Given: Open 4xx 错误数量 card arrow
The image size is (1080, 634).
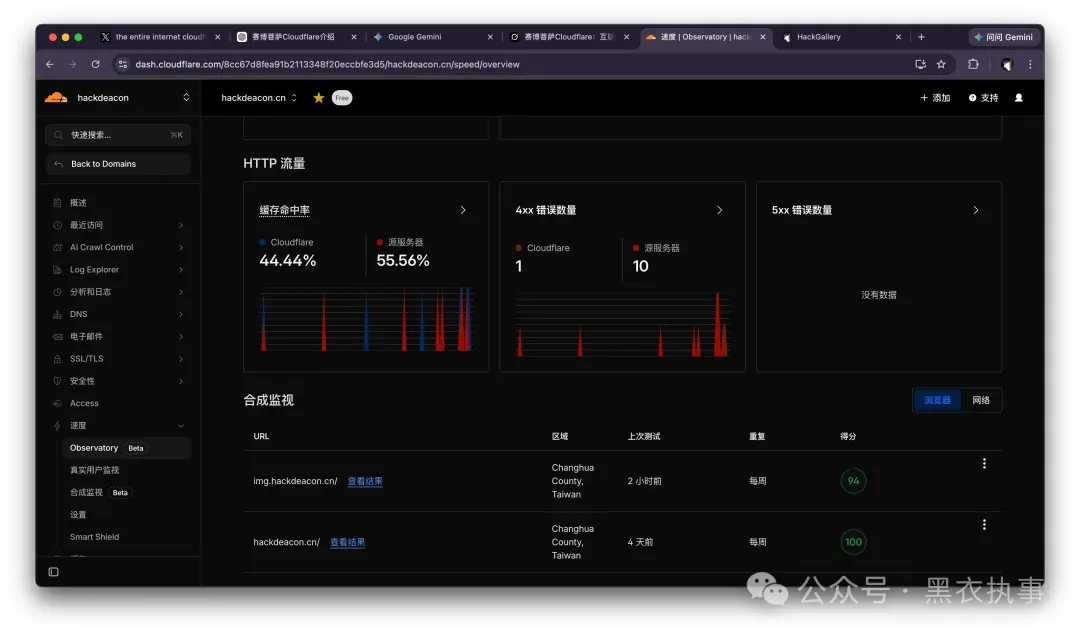Looking at the screenshot, I should (719, 210).
